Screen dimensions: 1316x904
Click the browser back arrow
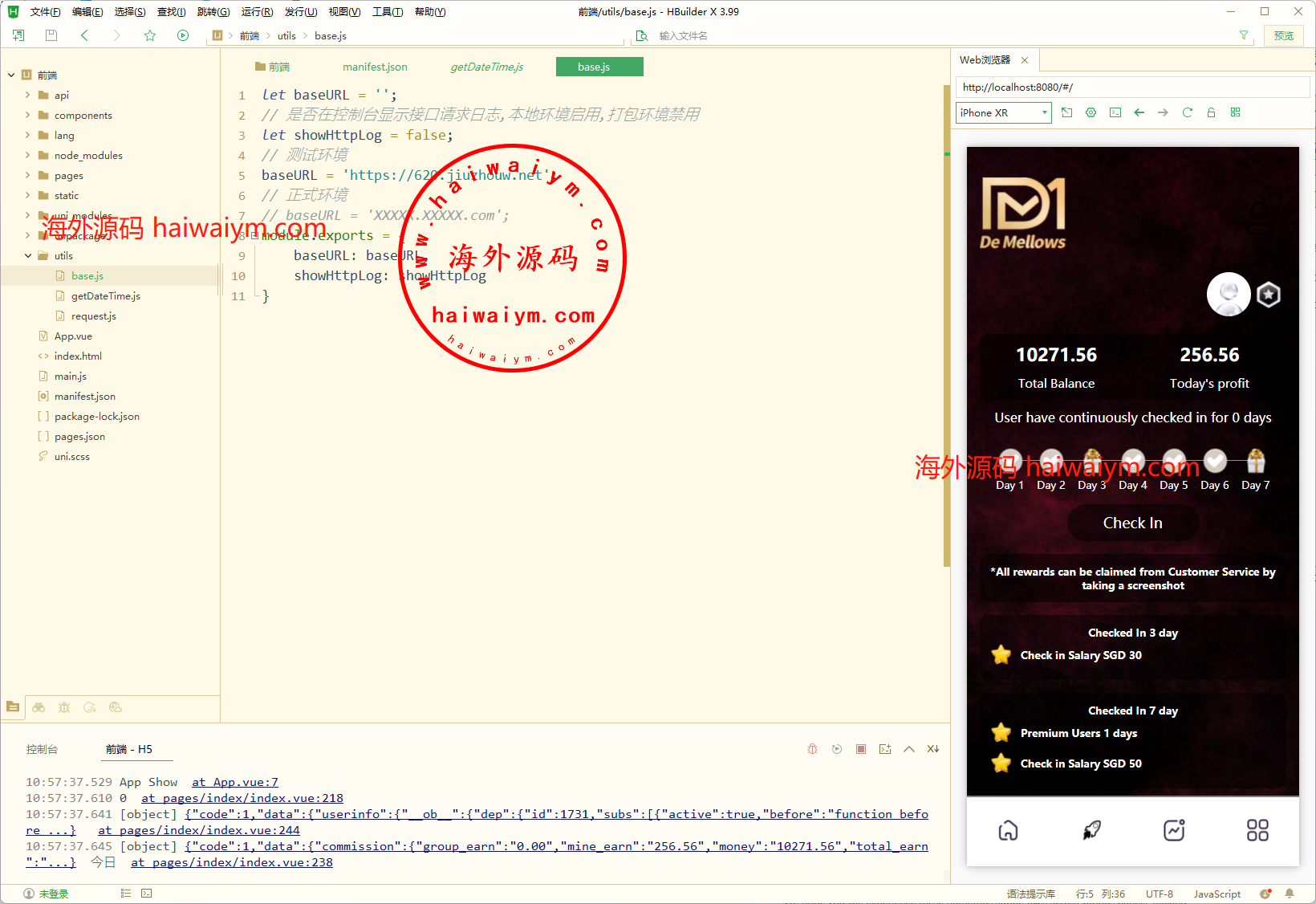pos(1139,112)
